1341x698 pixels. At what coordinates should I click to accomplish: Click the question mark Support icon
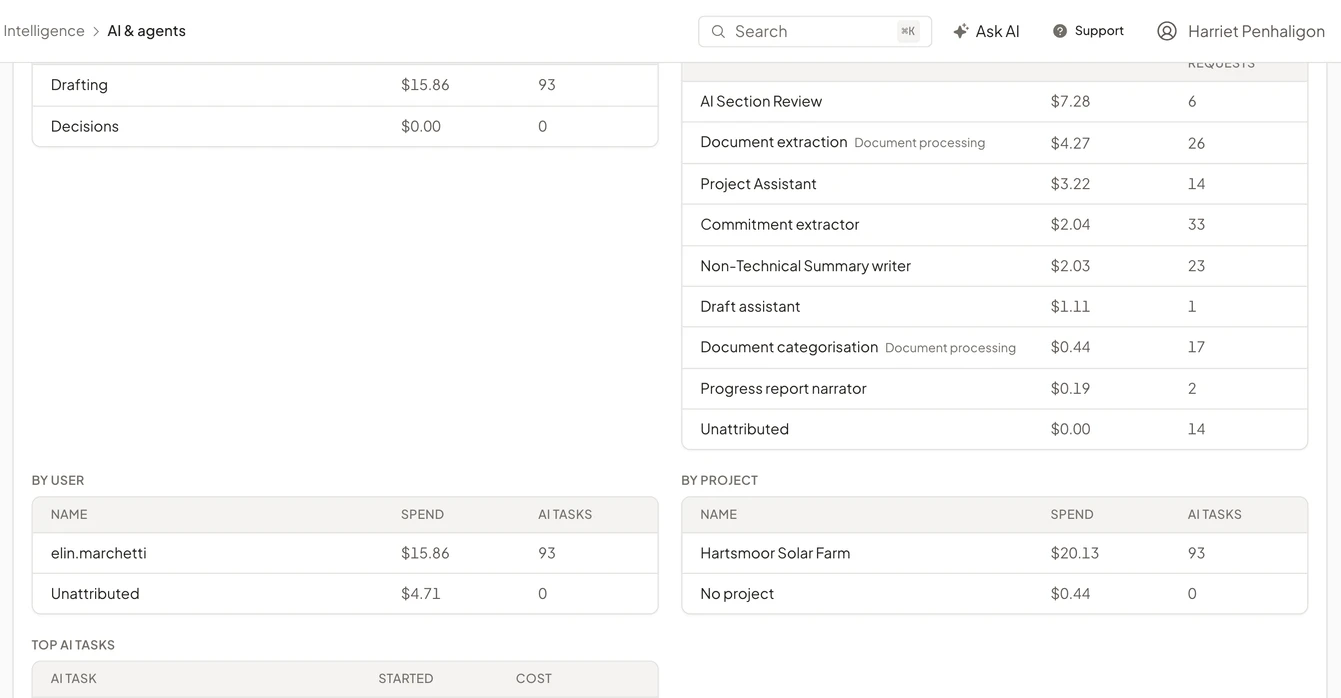click(x=1060, y=31)
